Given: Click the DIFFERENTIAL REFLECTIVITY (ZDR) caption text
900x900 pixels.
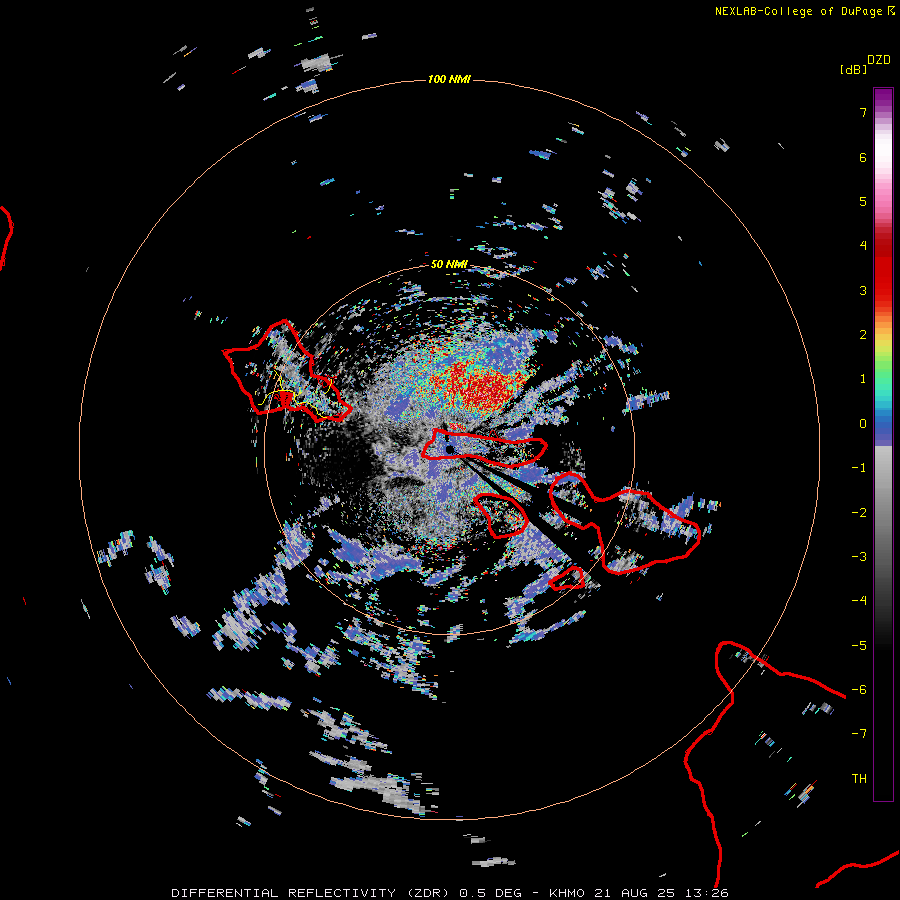Looking at the screenshot, I should [x=310, y=893].
